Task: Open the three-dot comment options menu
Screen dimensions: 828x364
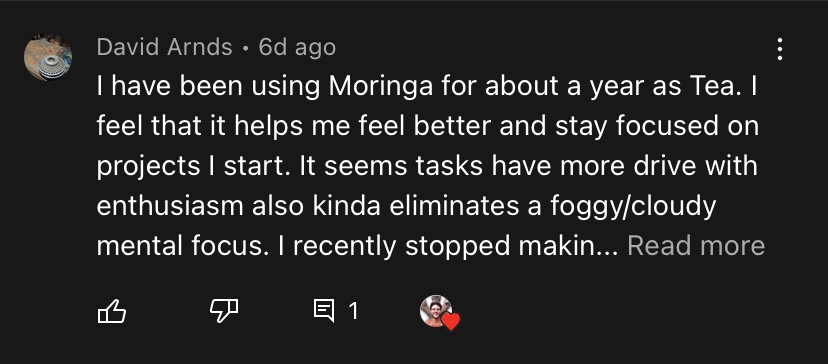Action: point(780,49)
